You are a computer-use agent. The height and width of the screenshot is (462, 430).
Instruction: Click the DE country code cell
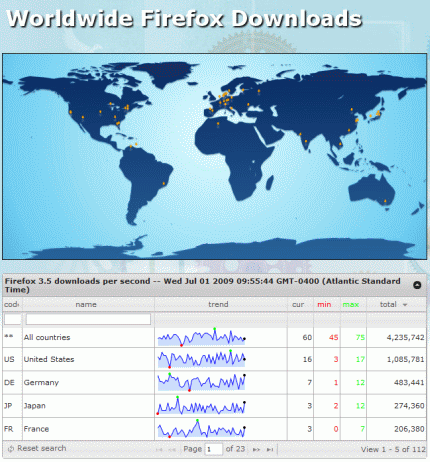click(x=9, y=382)
